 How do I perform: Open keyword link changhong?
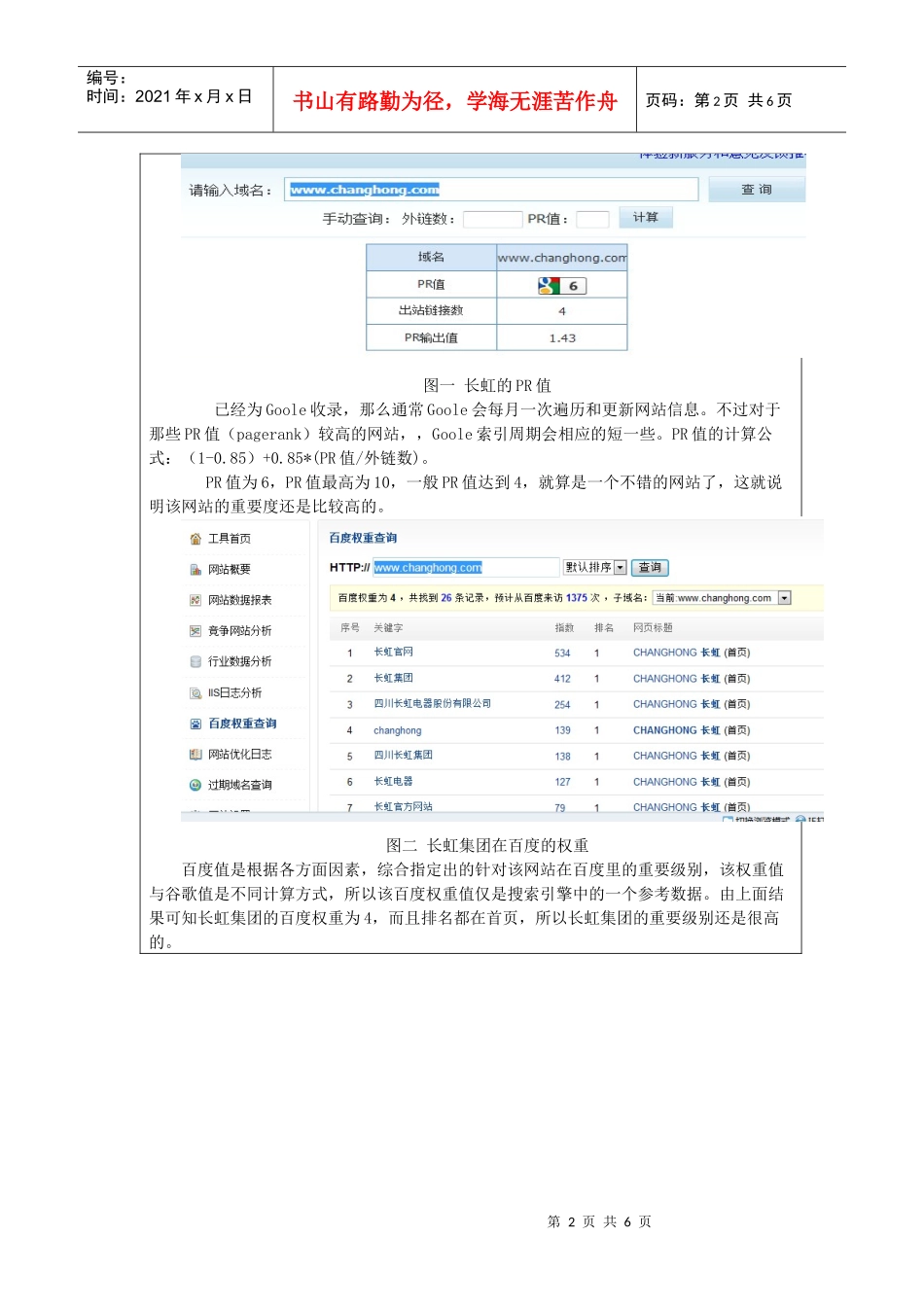398,730
